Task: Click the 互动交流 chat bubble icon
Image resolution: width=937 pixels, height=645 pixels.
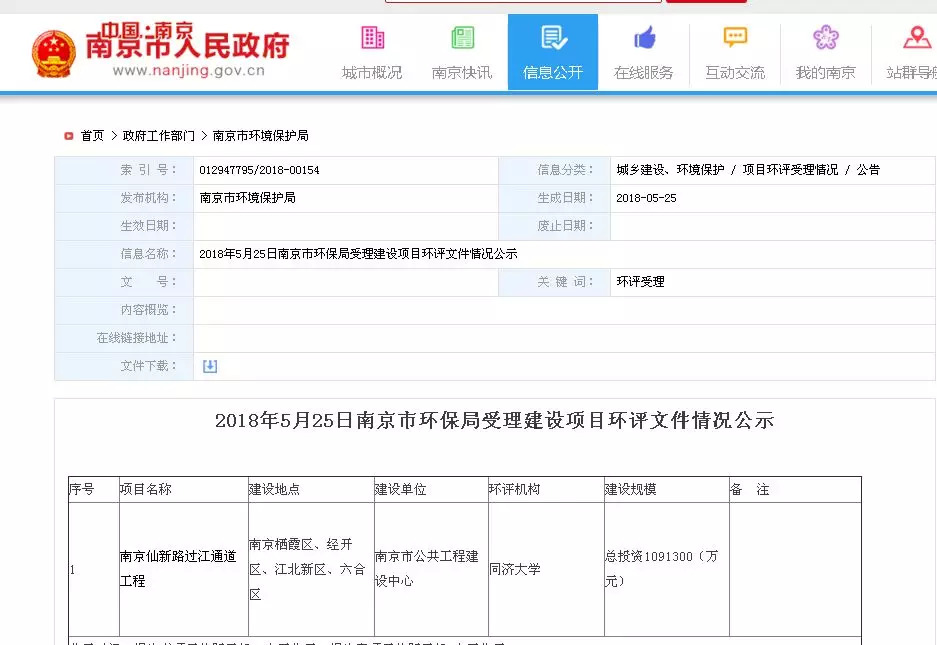Action: coord(735,37)
